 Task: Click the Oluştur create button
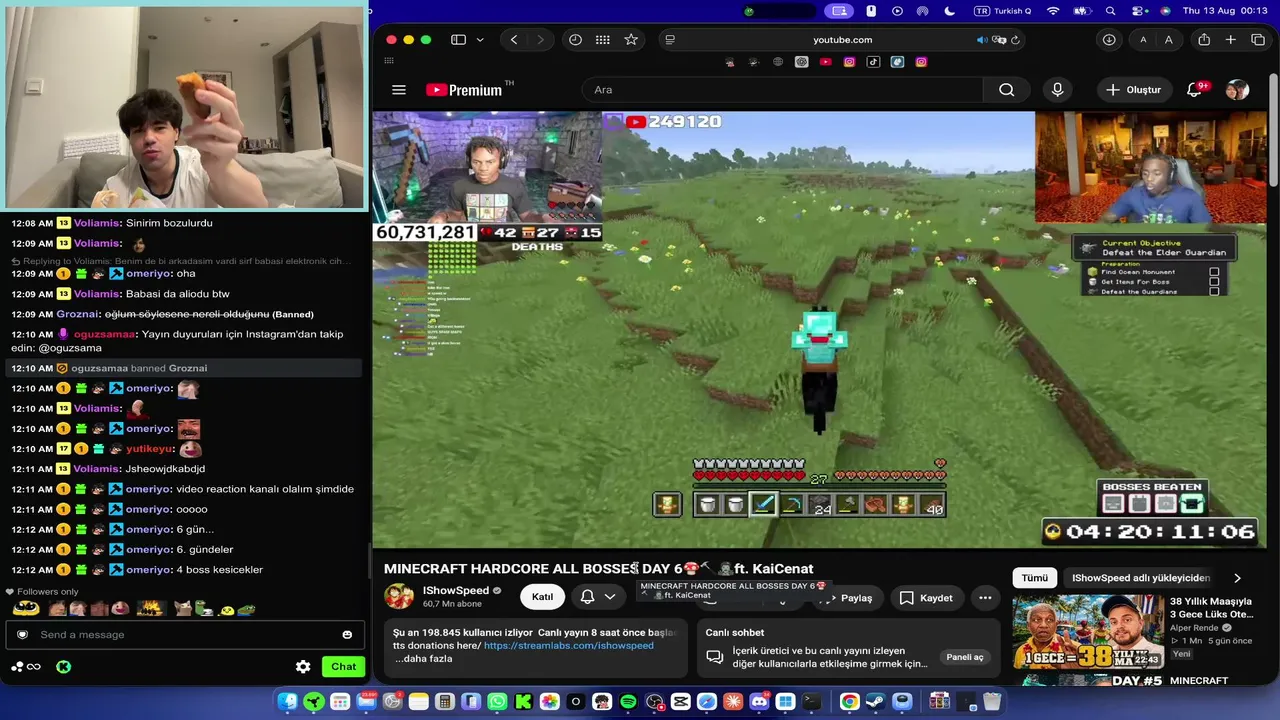click(x=1133, y=90)
